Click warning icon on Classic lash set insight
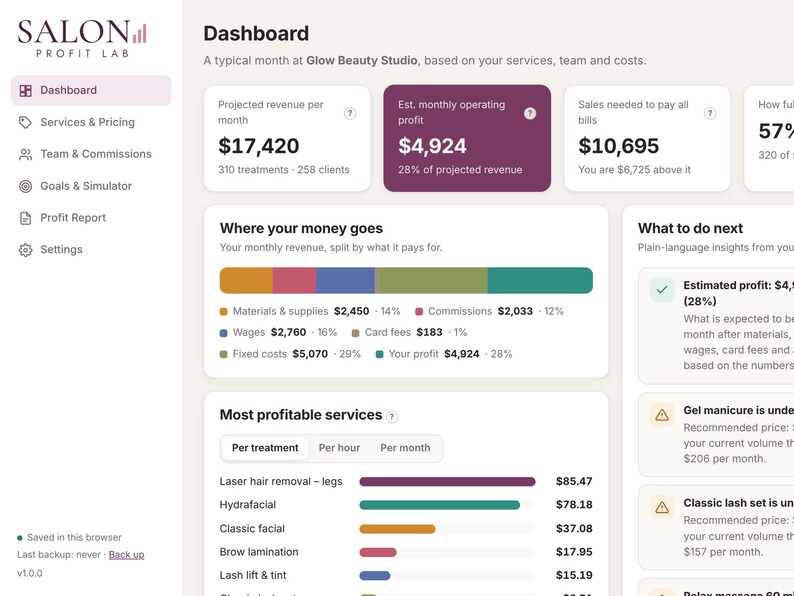The image size is (794, 596). [x=662, y=507]
